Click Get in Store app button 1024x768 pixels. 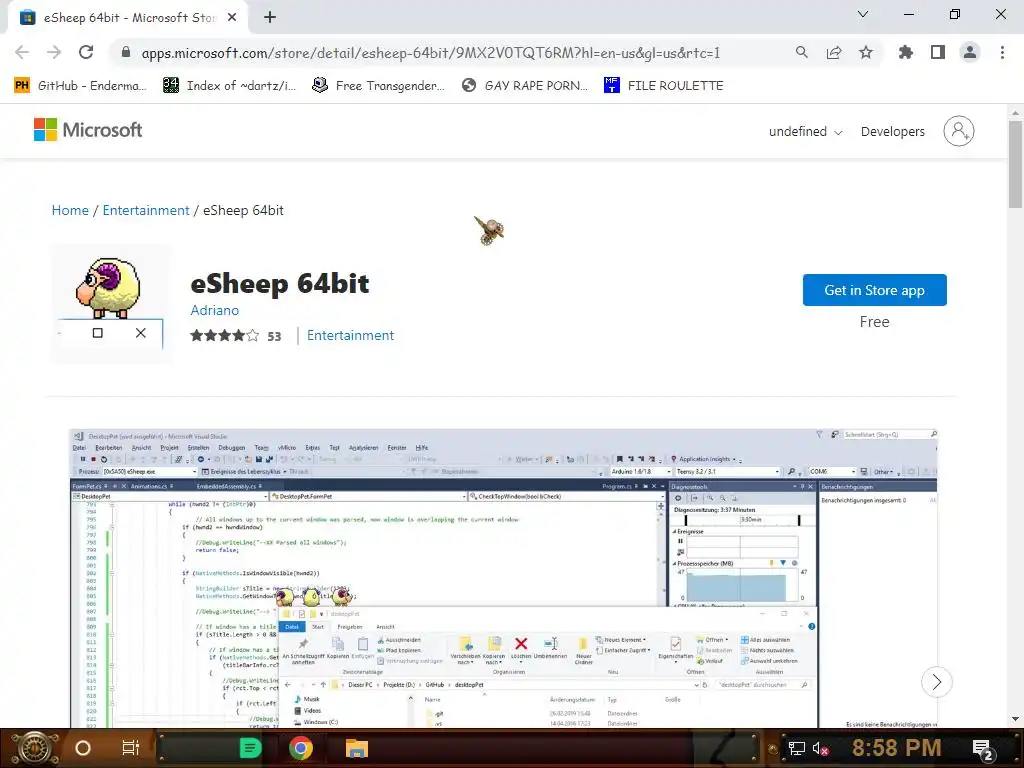[x=874, y=290]
